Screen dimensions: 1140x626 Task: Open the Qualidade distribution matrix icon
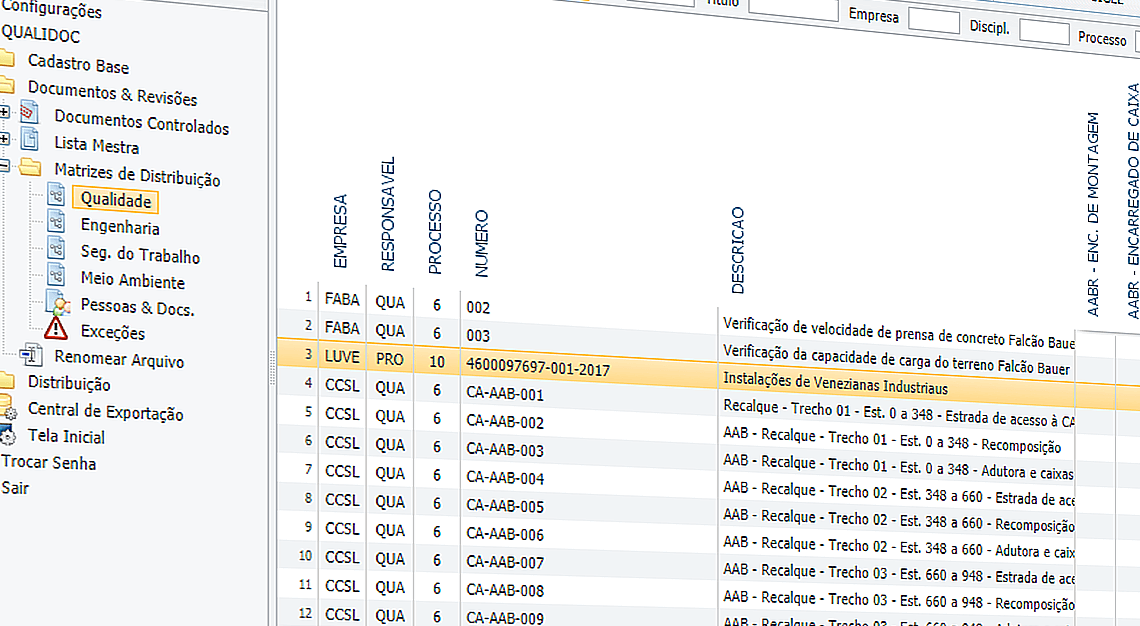coord(56,197)
